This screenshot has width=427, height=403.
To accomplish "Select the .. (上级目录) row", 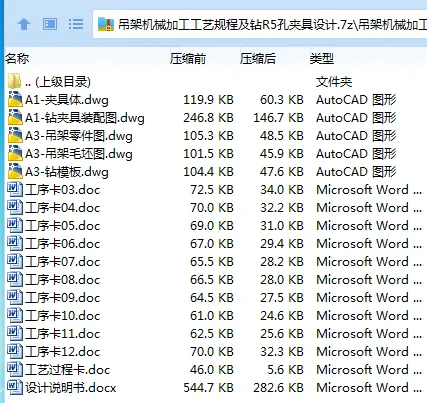I will coord(213,82).
